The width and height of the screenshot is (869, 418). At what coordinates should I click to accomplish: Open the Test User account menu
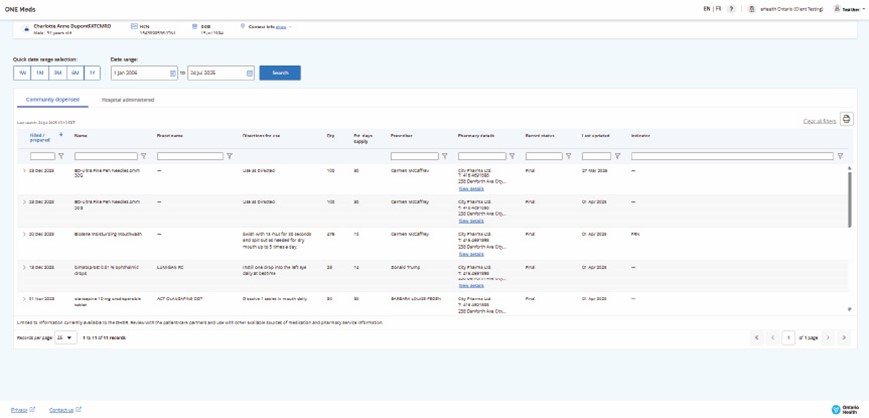(851, 9)
